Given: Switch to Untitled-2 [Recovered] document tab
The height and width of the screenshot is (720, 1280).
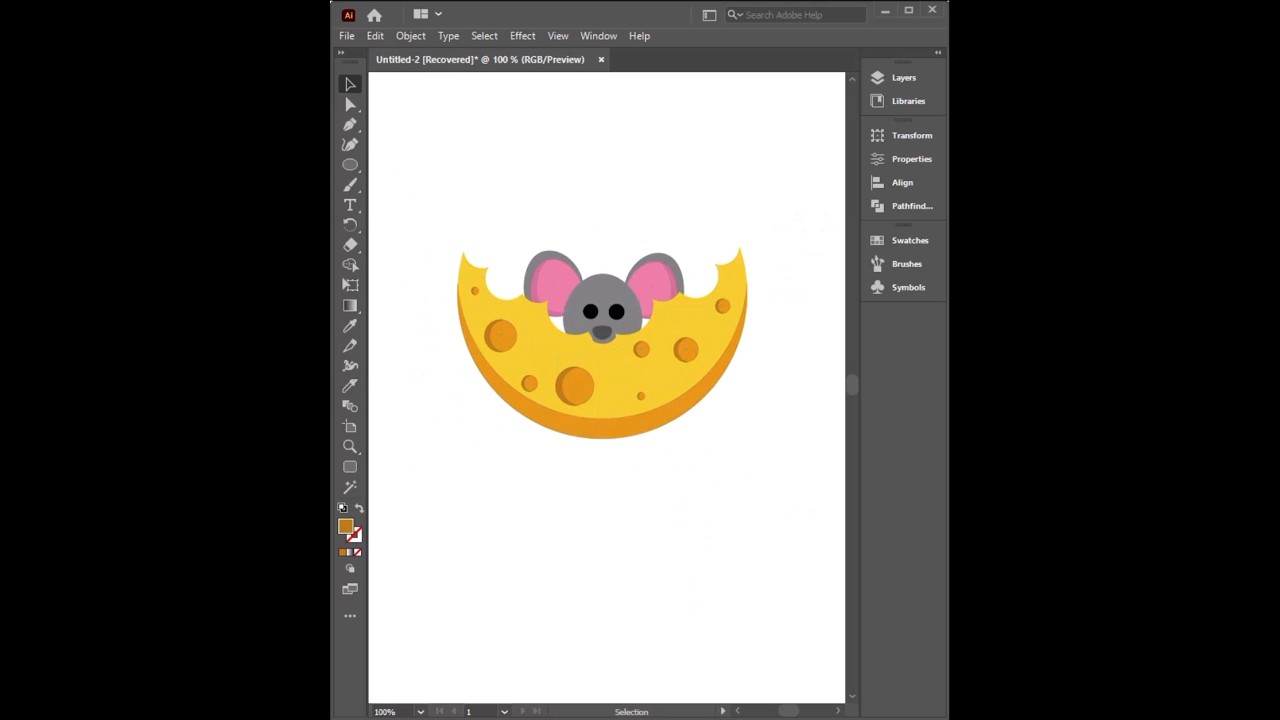Looking at the screenshot, I should [x=480, y=60].
